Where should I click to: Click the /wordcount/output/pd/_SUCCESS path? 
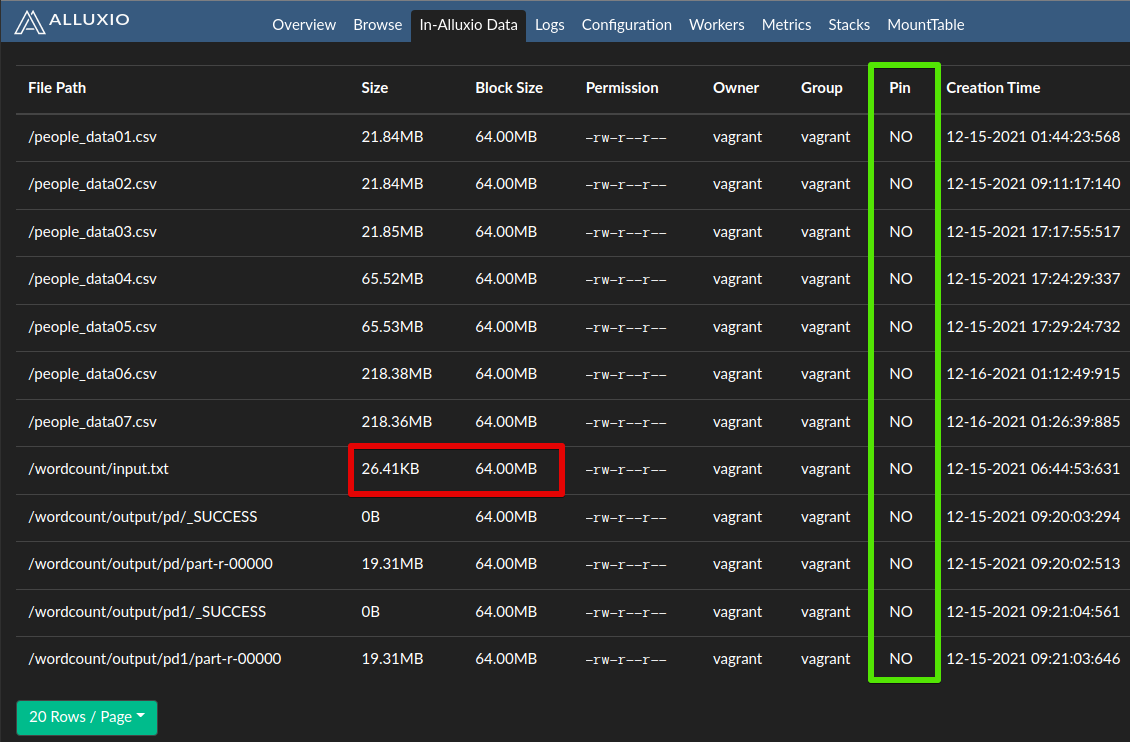pyautogui.click(x=143, y=517)
